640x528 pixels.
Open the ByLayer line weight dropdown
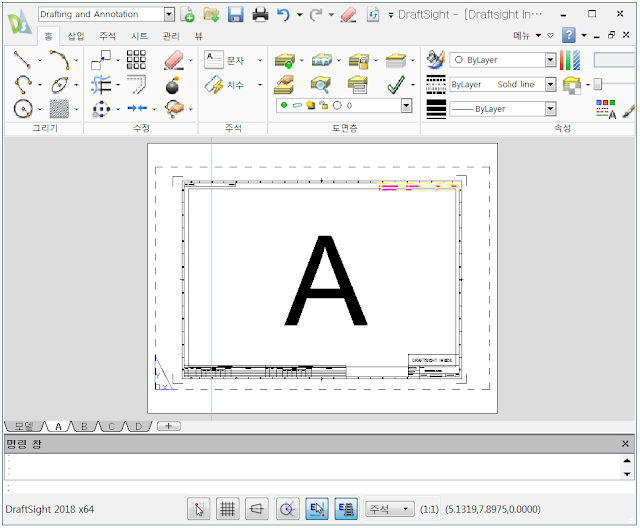pyautogui.click(x=551, y=109)
